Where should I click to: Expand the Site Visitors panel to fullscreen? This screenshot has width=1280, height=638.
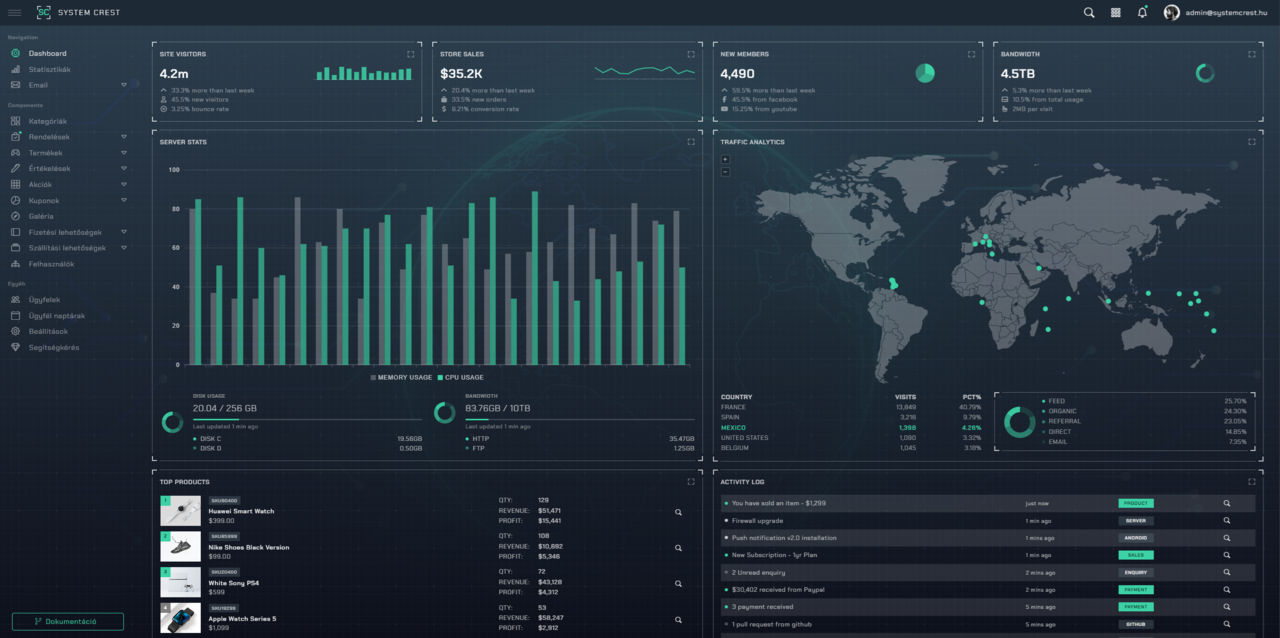coord(410,54)
